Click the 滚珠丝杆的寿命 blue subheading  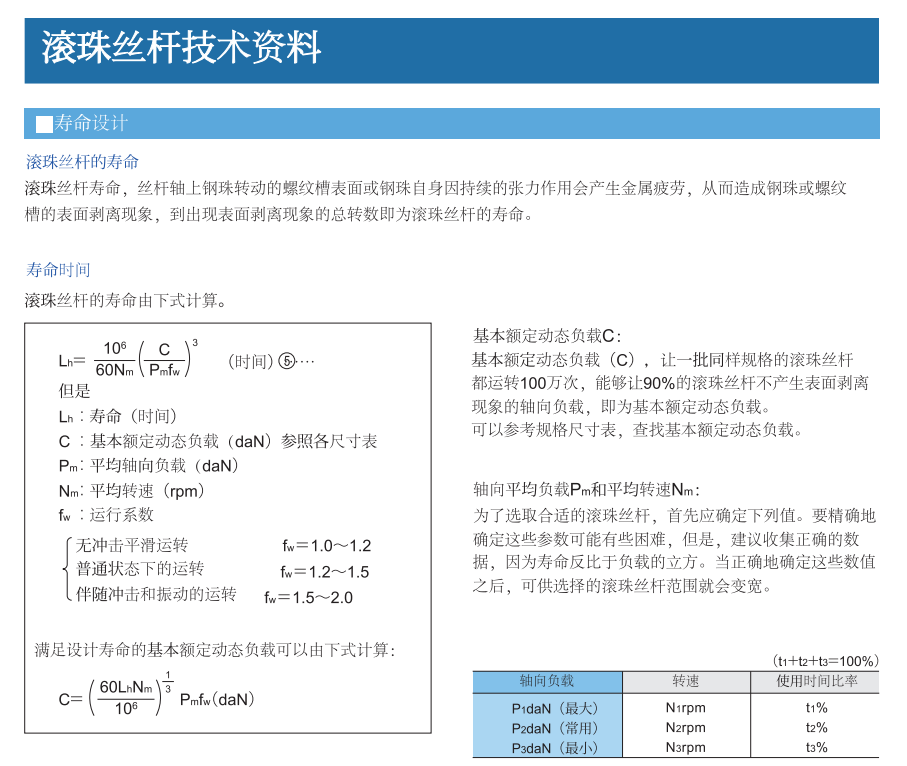click(82, 162)
